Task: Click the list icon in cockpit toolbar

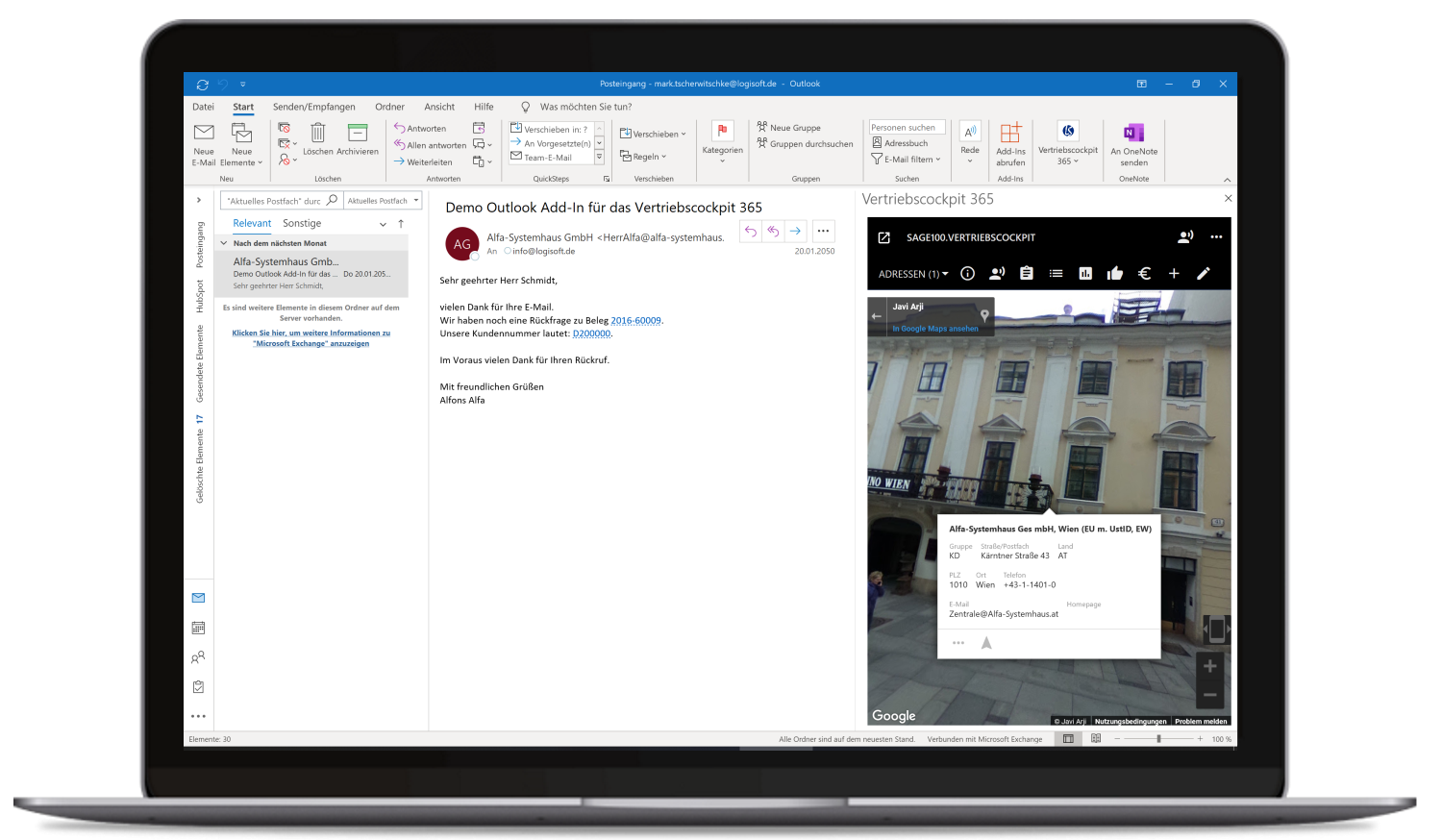Action: (x=1057, y=274)
